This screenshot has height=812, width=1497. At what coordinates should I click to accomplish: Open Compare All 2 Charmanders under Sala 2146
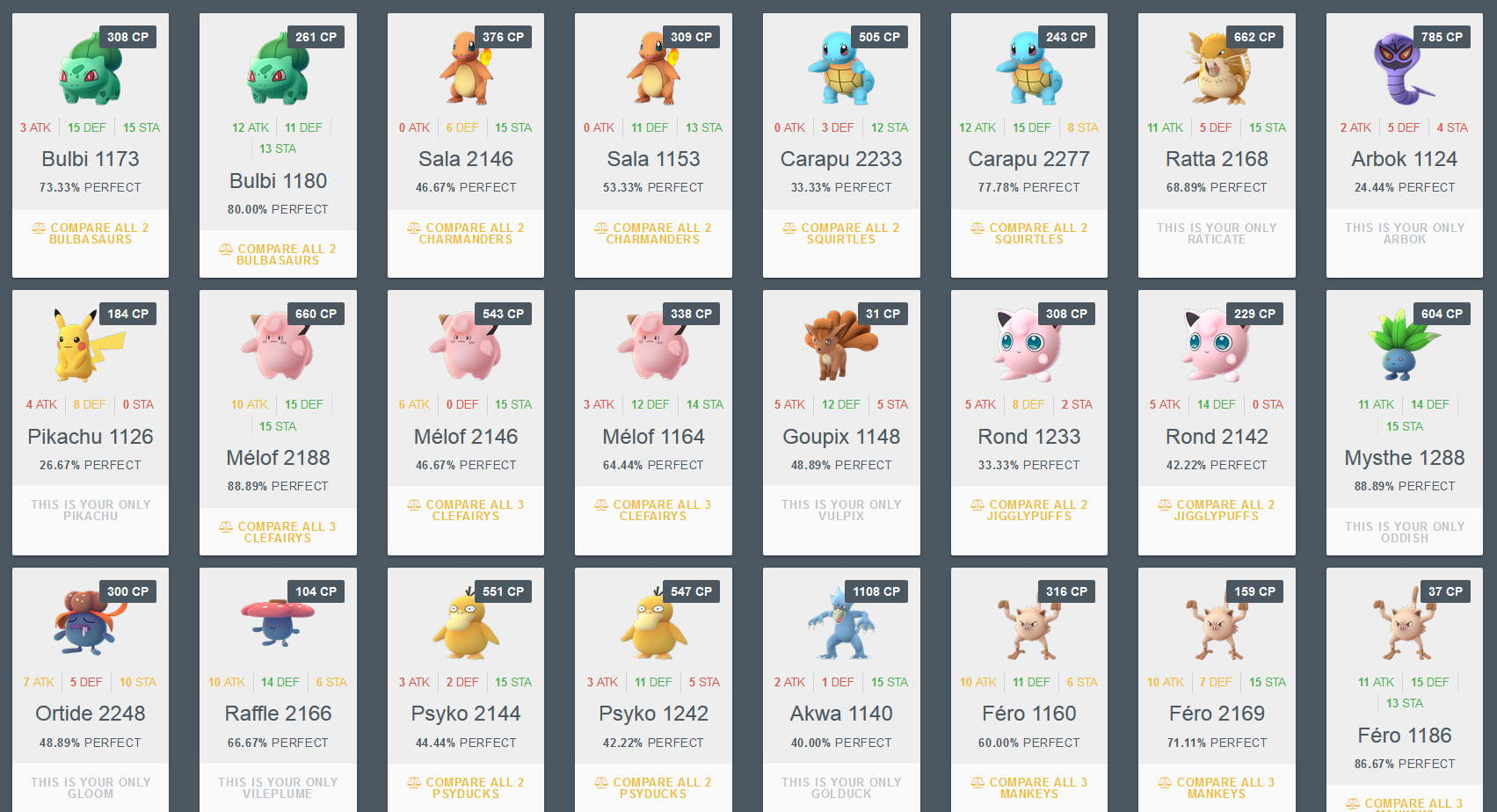coord(466,233)
